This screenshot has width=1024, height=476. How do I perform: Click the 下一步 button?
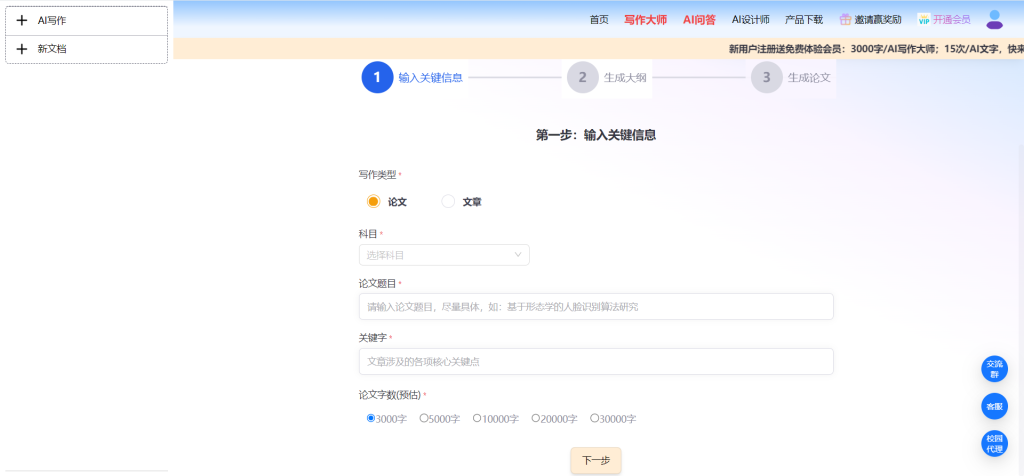596,460
